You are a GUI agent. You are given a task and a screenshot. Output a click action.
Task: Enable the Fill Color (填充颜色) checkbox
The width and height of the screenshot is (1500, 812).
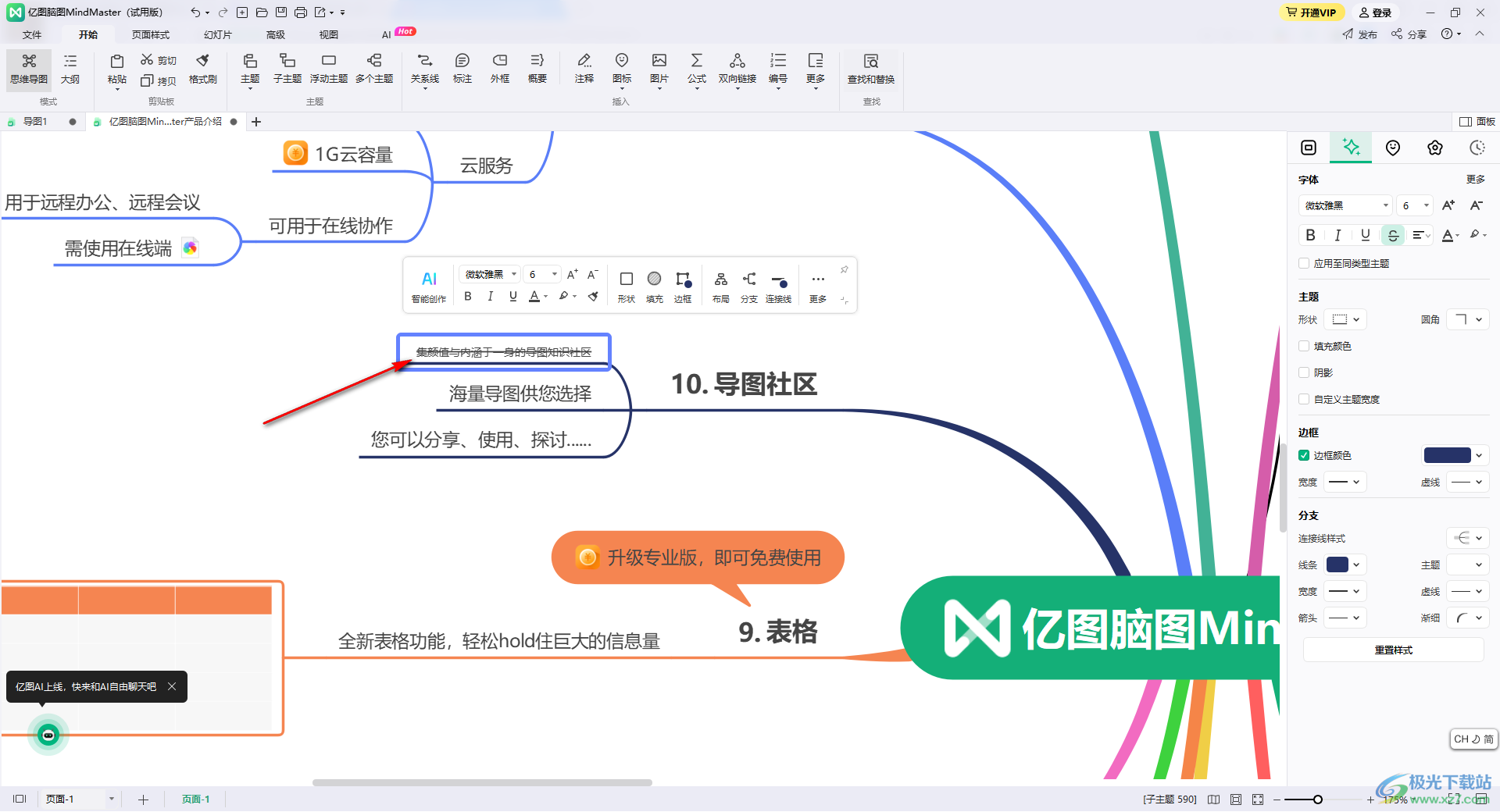[x=1304, y=346]
